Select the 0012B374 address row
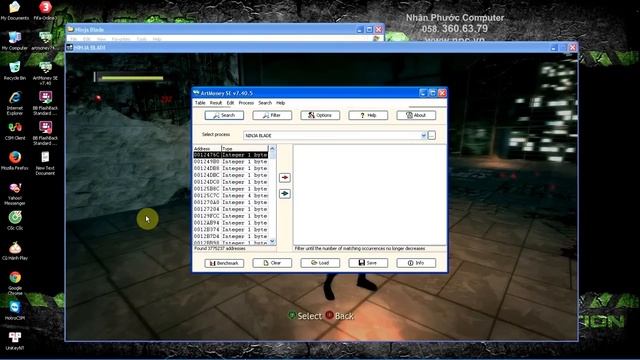Viewport: 640px width, 360px height. tap(231, 229)
